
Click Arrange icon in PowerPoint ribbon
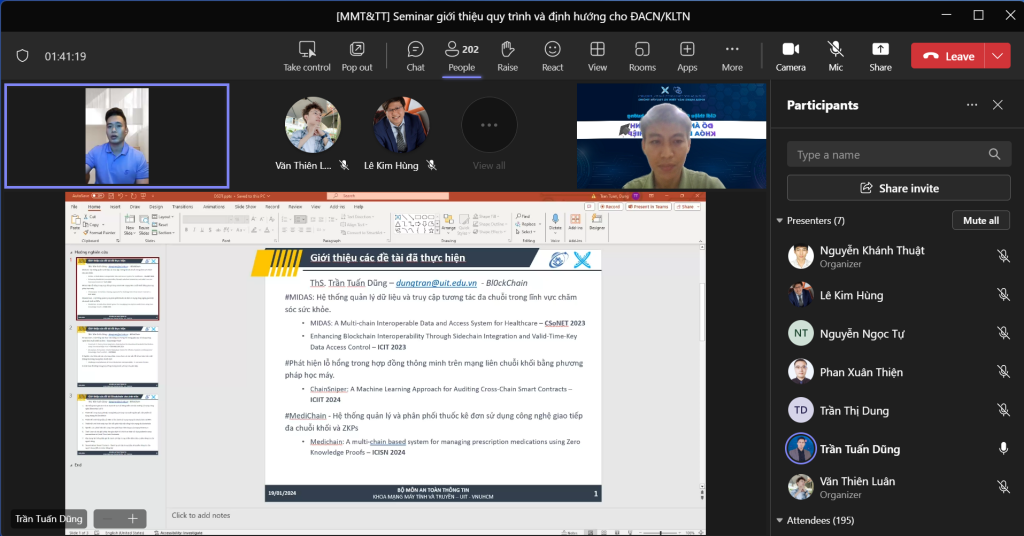pos(449,220)
